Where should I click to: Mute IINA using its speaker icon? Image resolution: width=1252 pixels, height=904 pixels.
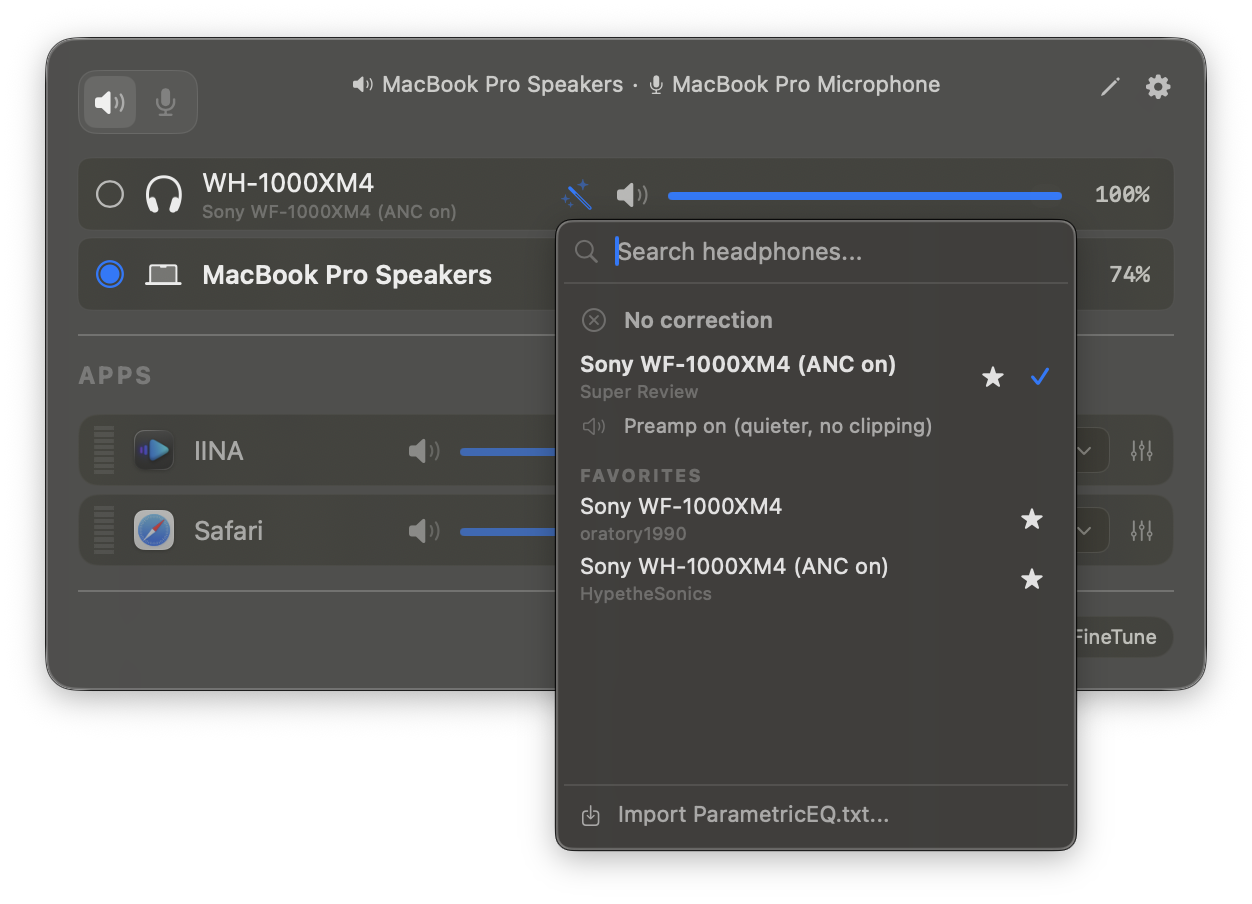click(424, 451)
